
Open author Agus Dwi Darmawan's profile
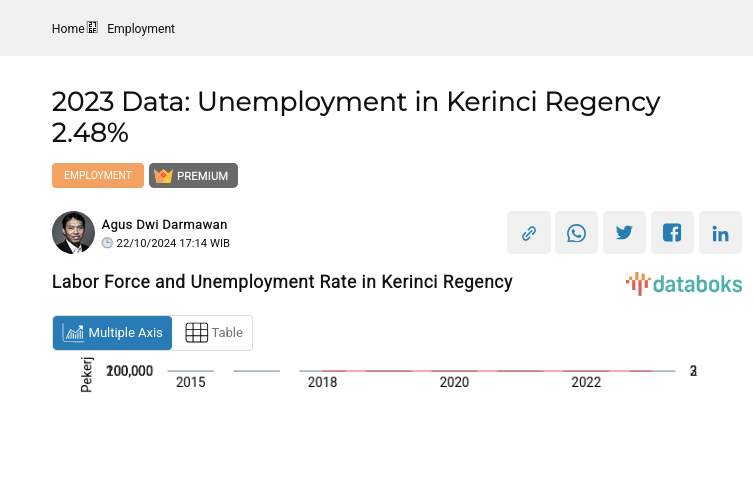164,225
